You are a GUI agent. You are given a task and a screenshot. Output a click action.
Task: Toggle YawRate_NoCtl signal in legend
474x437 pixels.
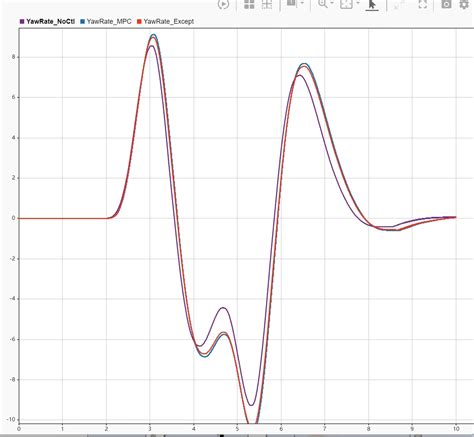click(x=50, y=21)
